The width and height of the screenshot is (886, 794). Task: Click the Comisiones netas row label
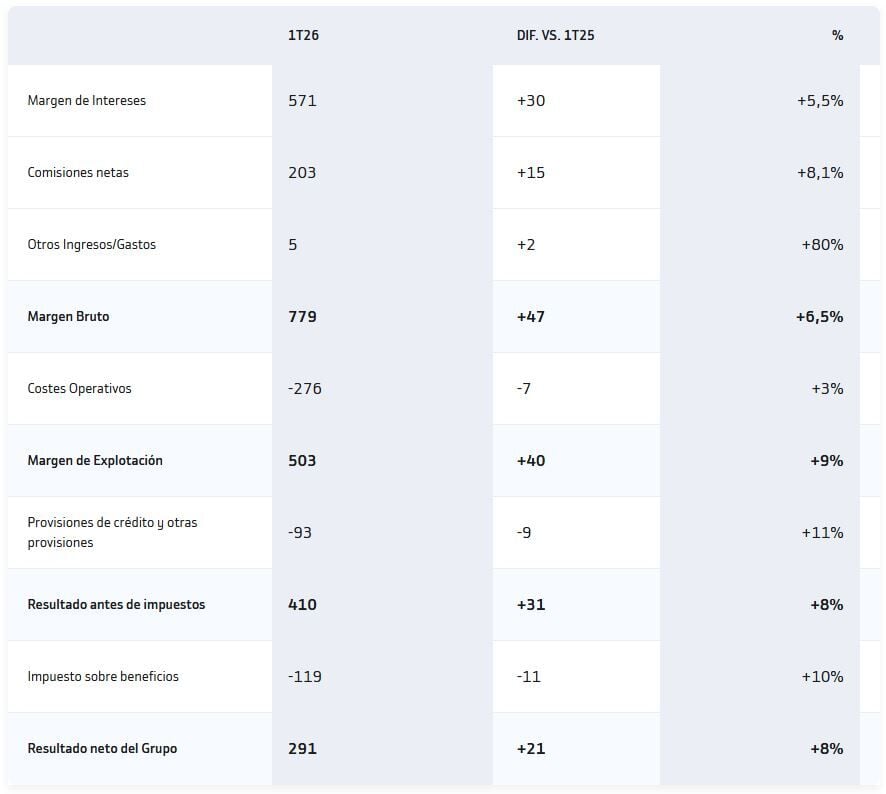click(x=78, y=173)
